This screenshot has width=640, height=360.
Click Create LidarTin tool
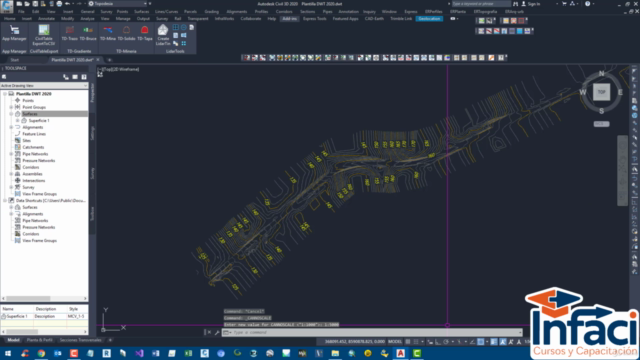pos(163,35)
